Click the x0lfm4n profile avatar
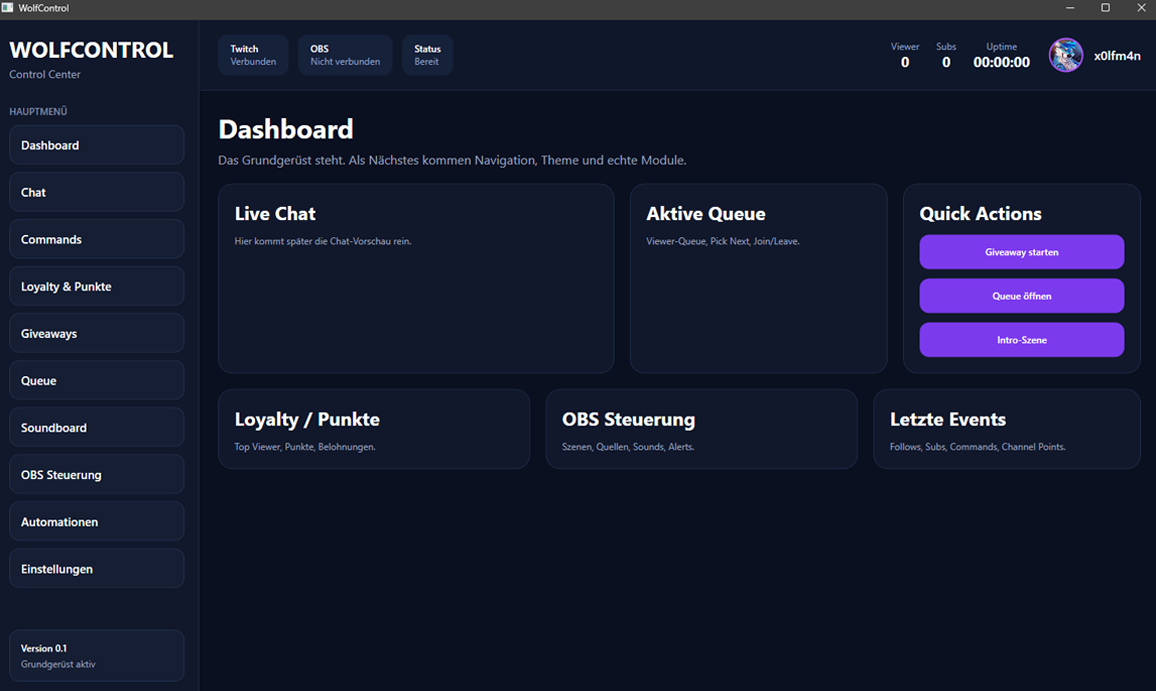Viewport: 1156px width, 691px height. click(1065, 56)
